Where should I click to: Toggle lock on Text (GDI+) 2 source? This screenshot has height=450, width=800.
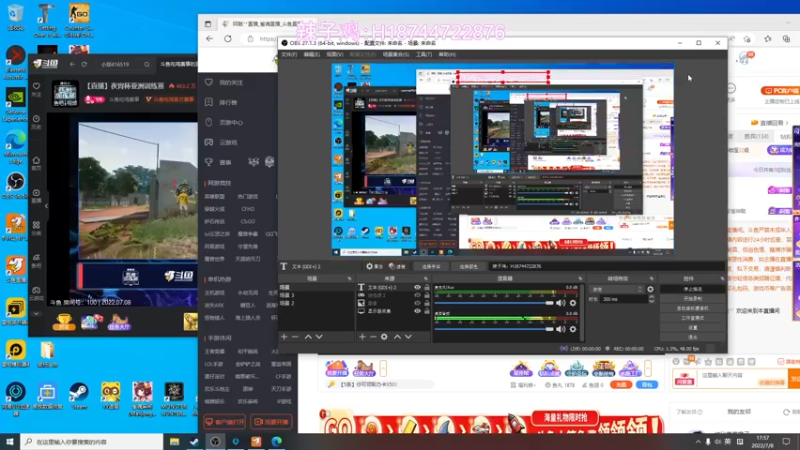tap(427, 288)
